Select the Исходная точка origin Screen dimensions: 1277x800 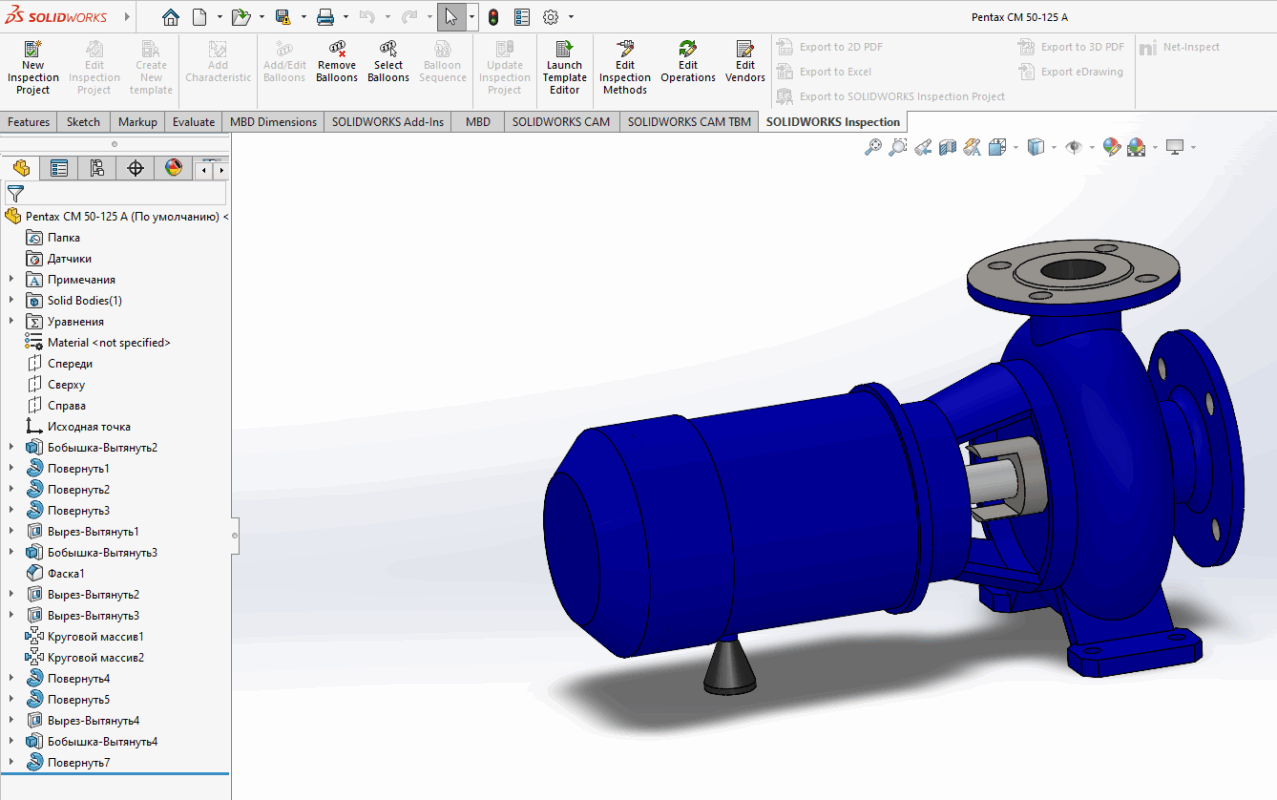(x=78, y=427)
